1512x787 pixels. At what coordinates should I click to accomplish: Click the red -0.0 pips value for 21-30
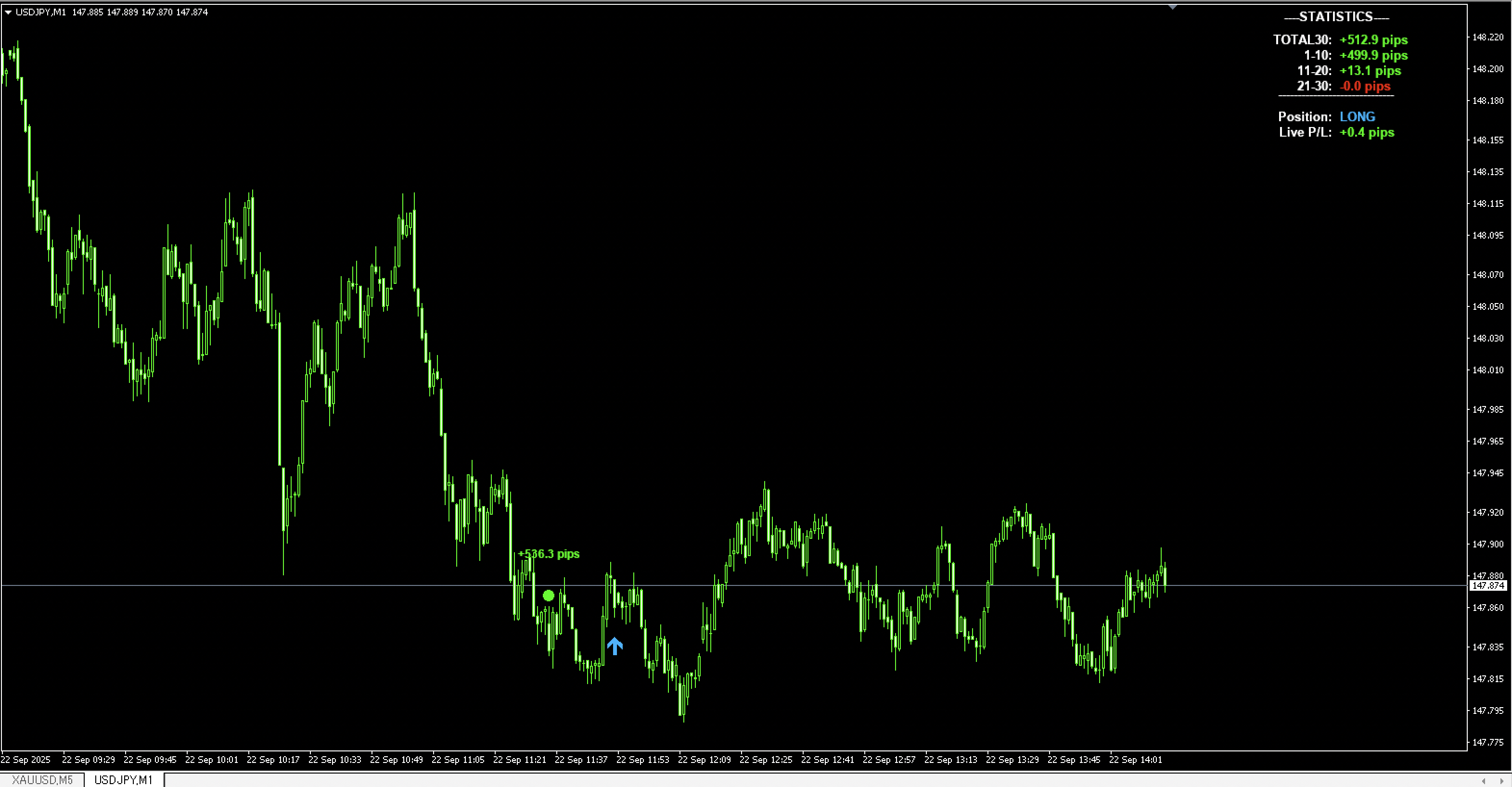tap(1365, 86)
